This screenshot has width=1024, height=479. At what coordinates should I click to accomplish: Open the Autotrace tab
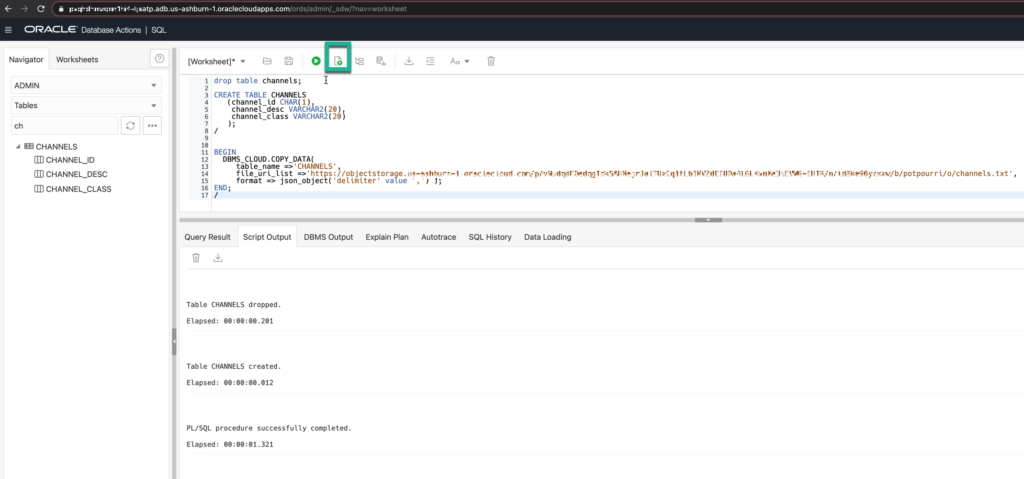point(438,237)
